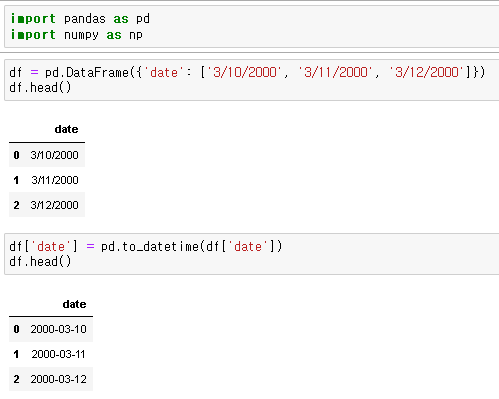The width and height of the screenshot is (499, 399).
Task: Click index 1 in the converted-date table
Action: [16, 354]
